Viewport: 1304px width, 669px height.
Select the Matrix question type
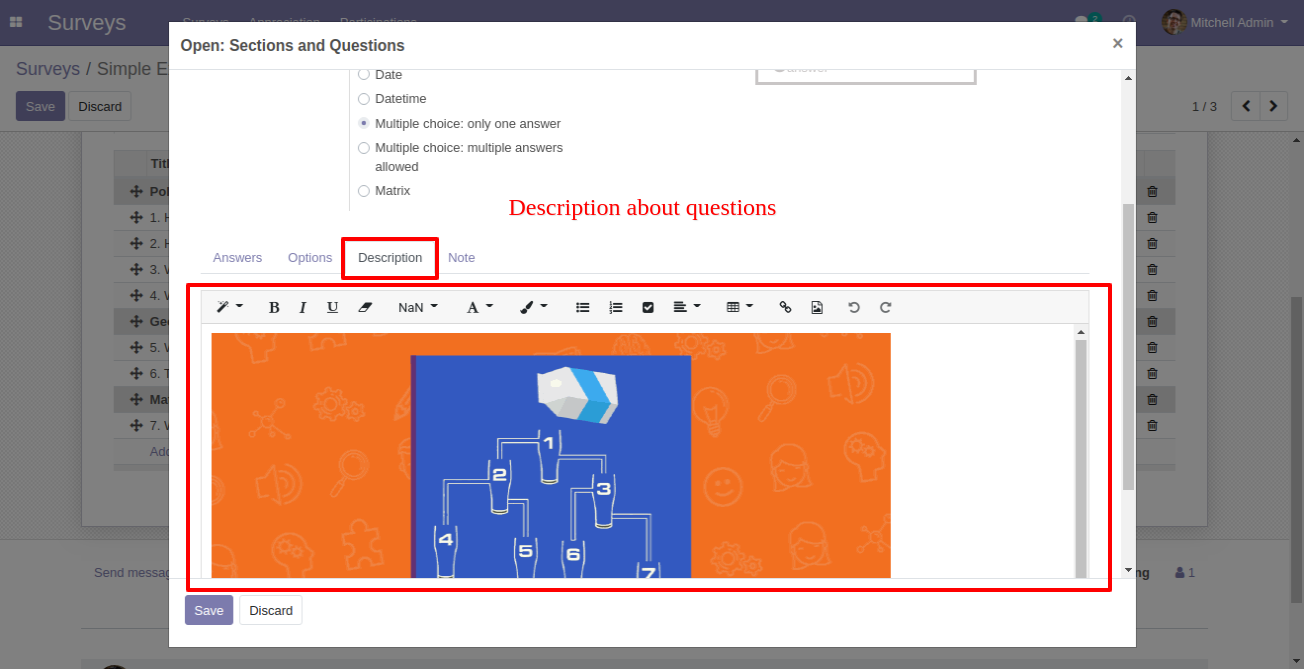tap(364, 191)
